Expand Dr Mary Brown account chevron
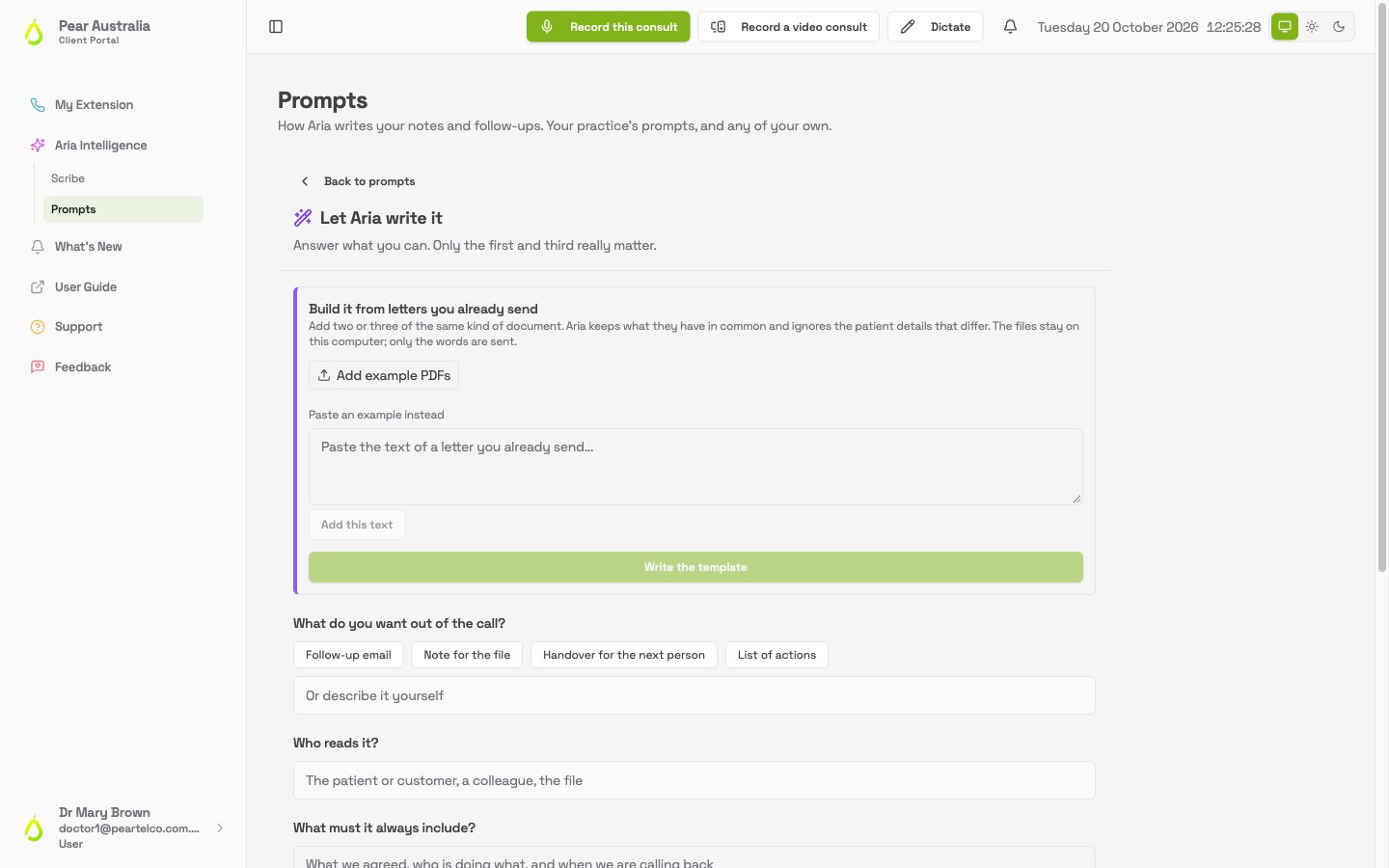Screen dimensions: 1389x868 [x=220, y=827]
